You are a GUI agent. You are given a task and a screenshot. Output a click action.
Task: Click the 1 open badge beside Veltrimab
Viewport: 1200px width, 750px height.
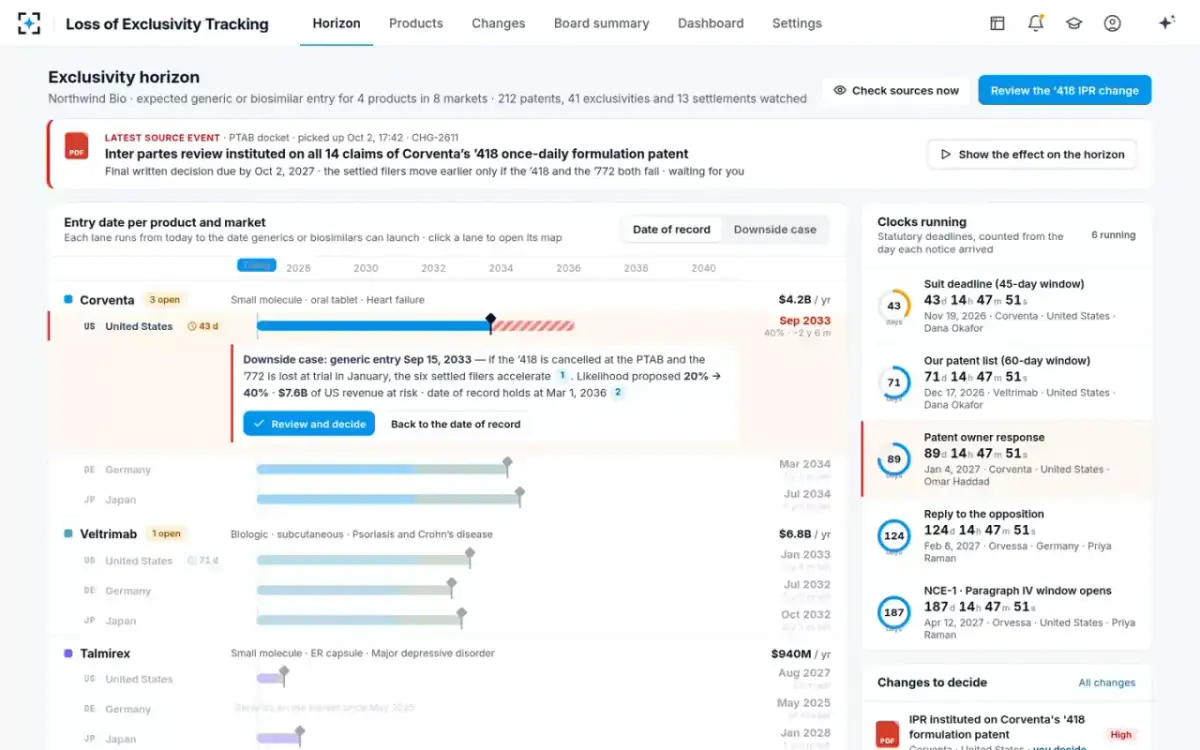[167, 534]
